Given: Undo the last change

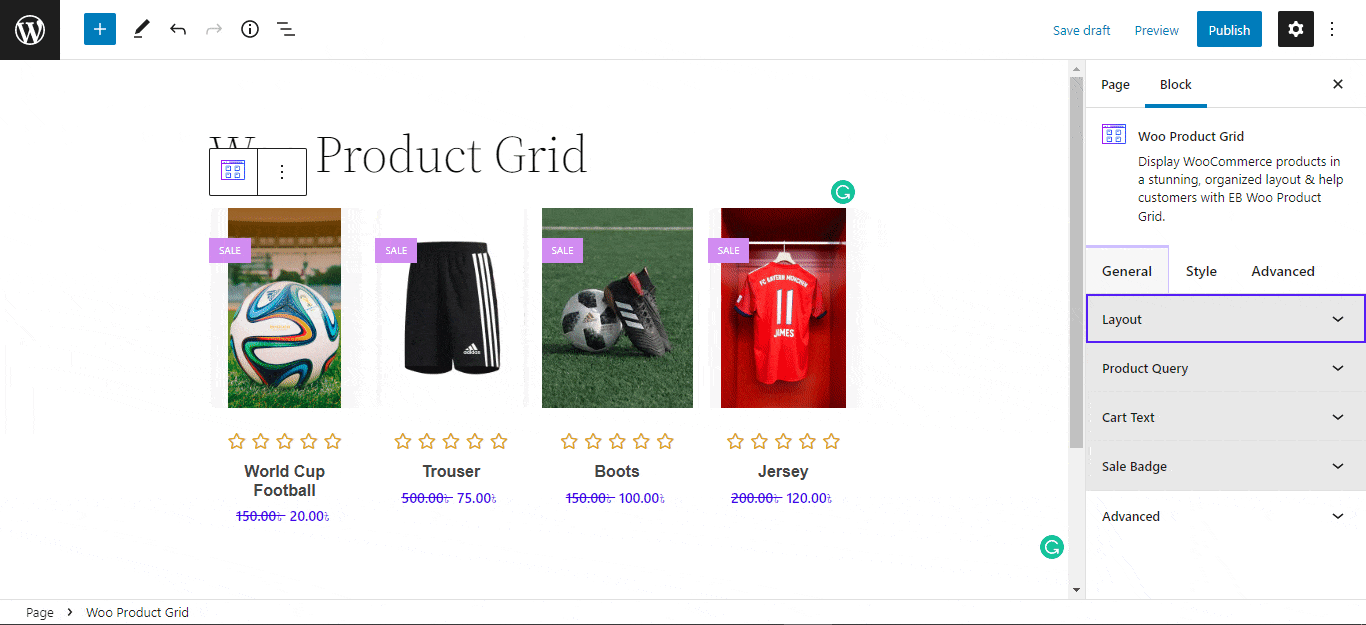Looking at the screenshot, I should [x=177, y=29].
